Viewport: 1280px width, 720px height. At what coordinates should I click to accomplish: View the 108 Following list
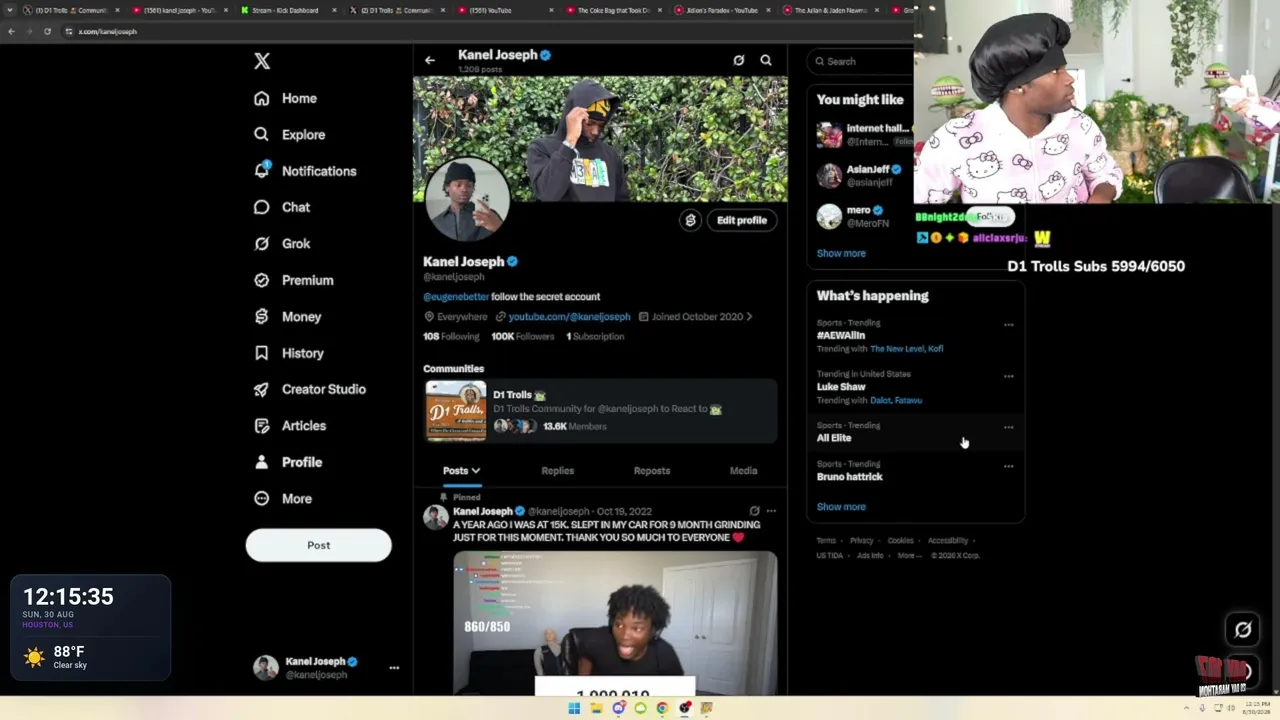tap(451, 337)
